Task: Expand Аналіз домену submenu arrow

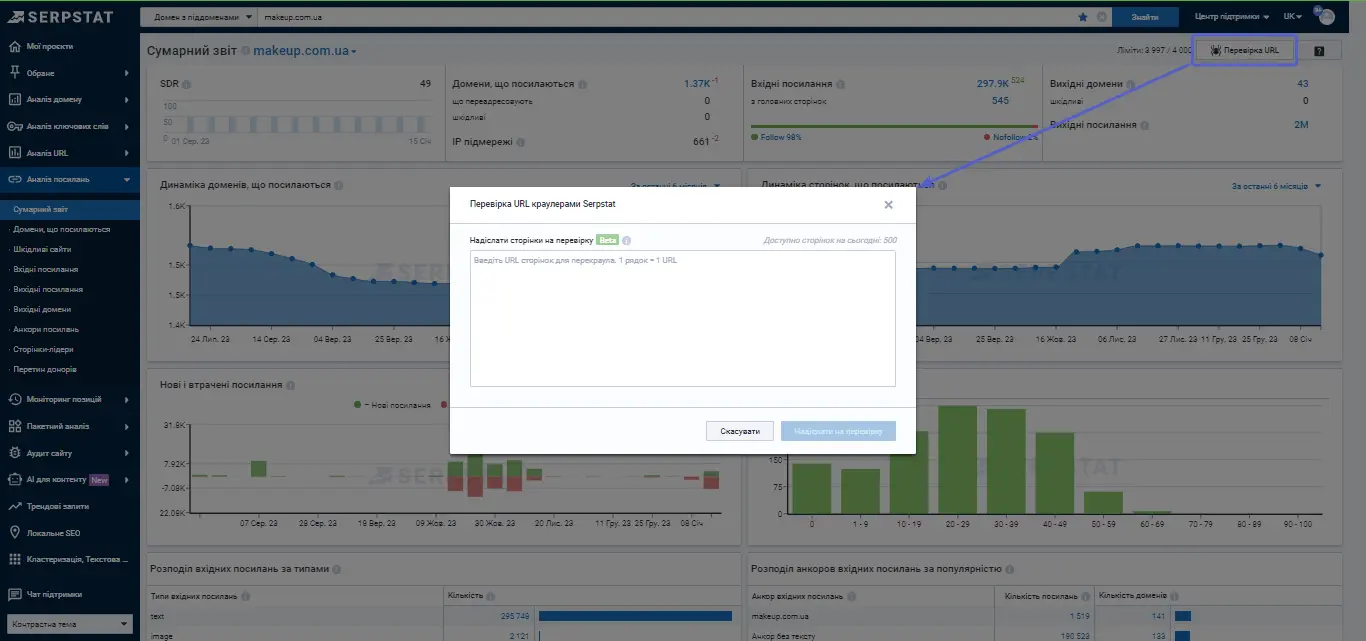Action: [126, 100]
